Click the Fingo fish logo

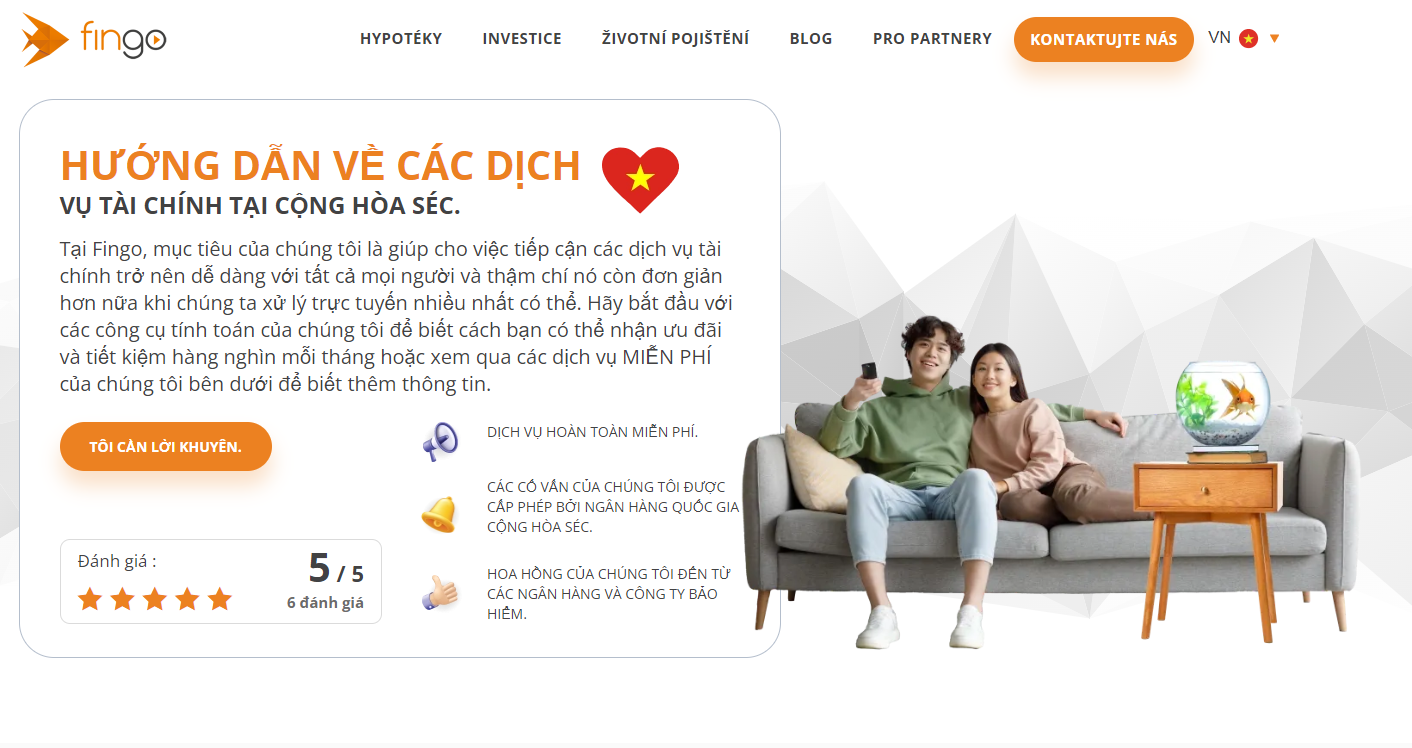tap(94, 40)
